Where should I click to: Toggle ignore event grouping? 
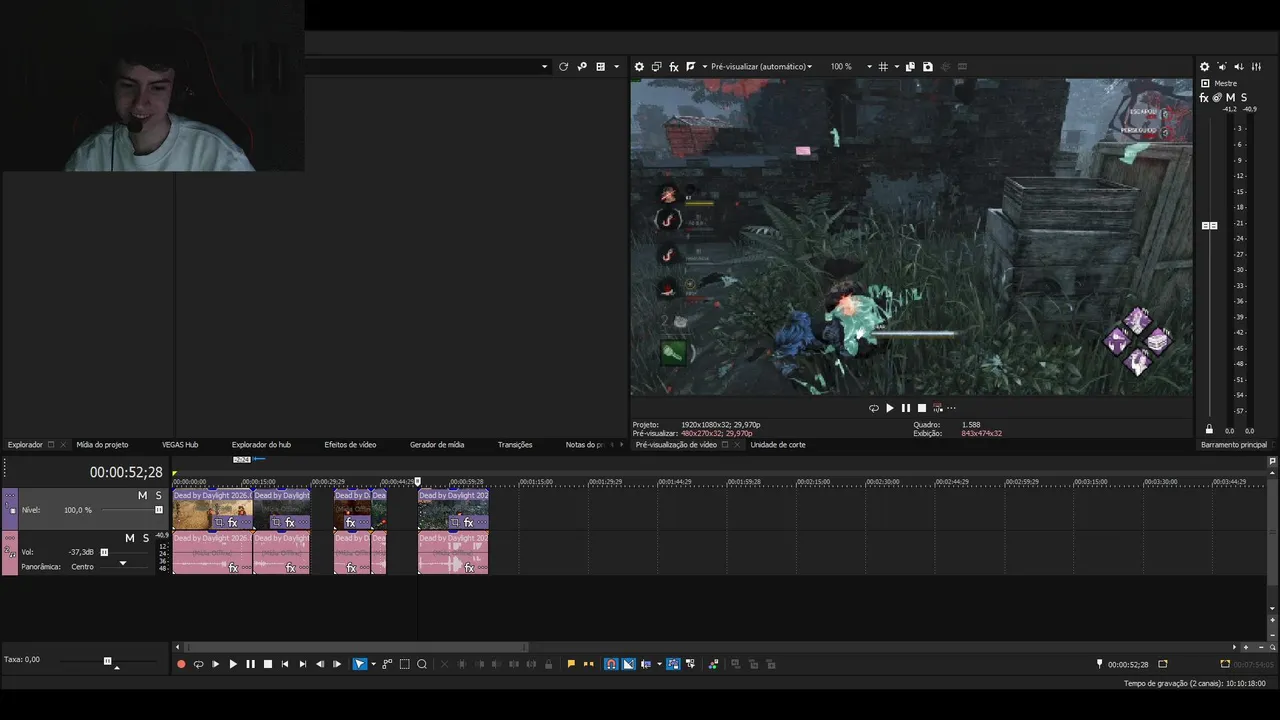pos(690,664)
